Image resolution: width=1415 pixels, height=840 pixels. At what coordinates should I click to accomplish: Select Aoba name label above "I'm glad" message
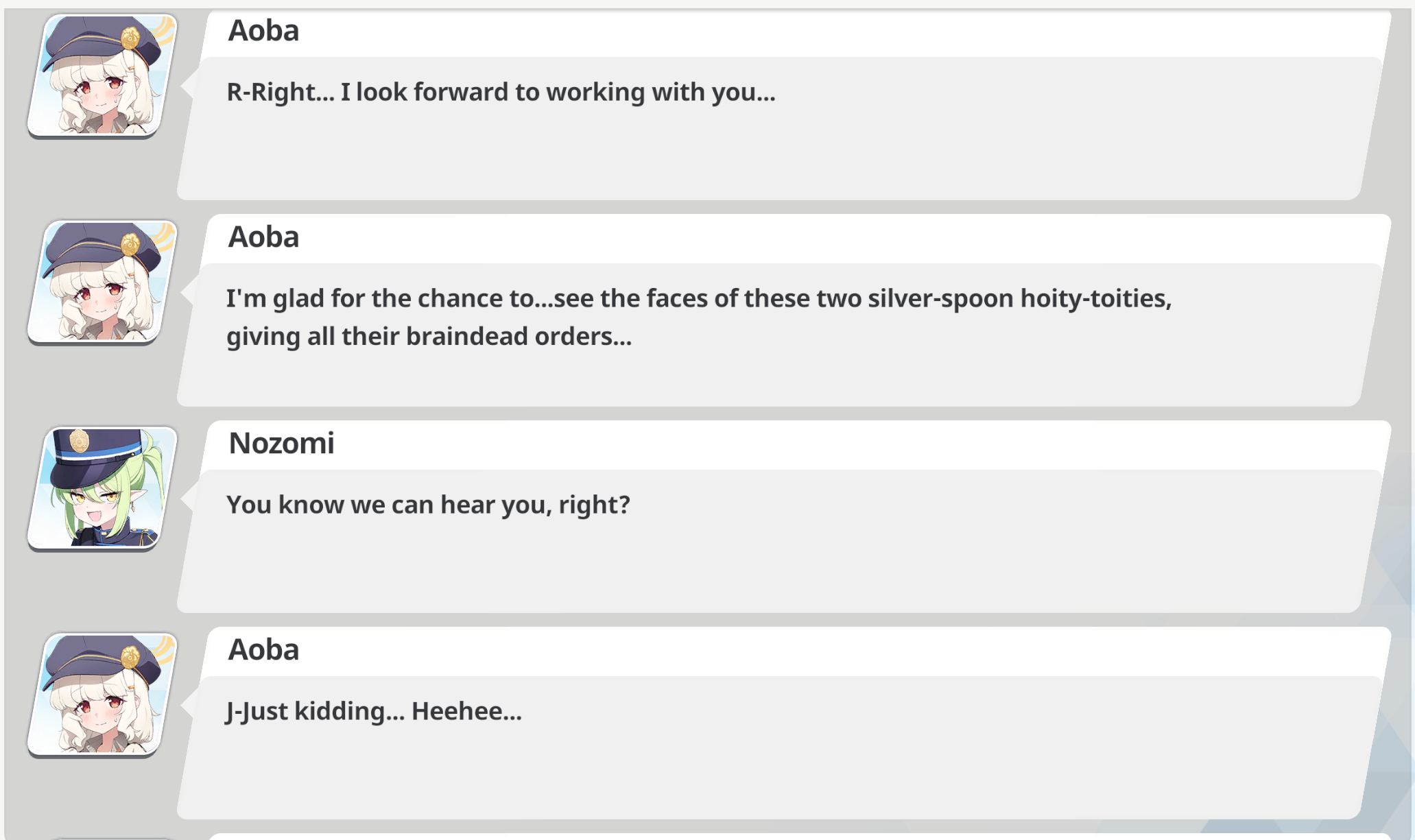(263, 237)
